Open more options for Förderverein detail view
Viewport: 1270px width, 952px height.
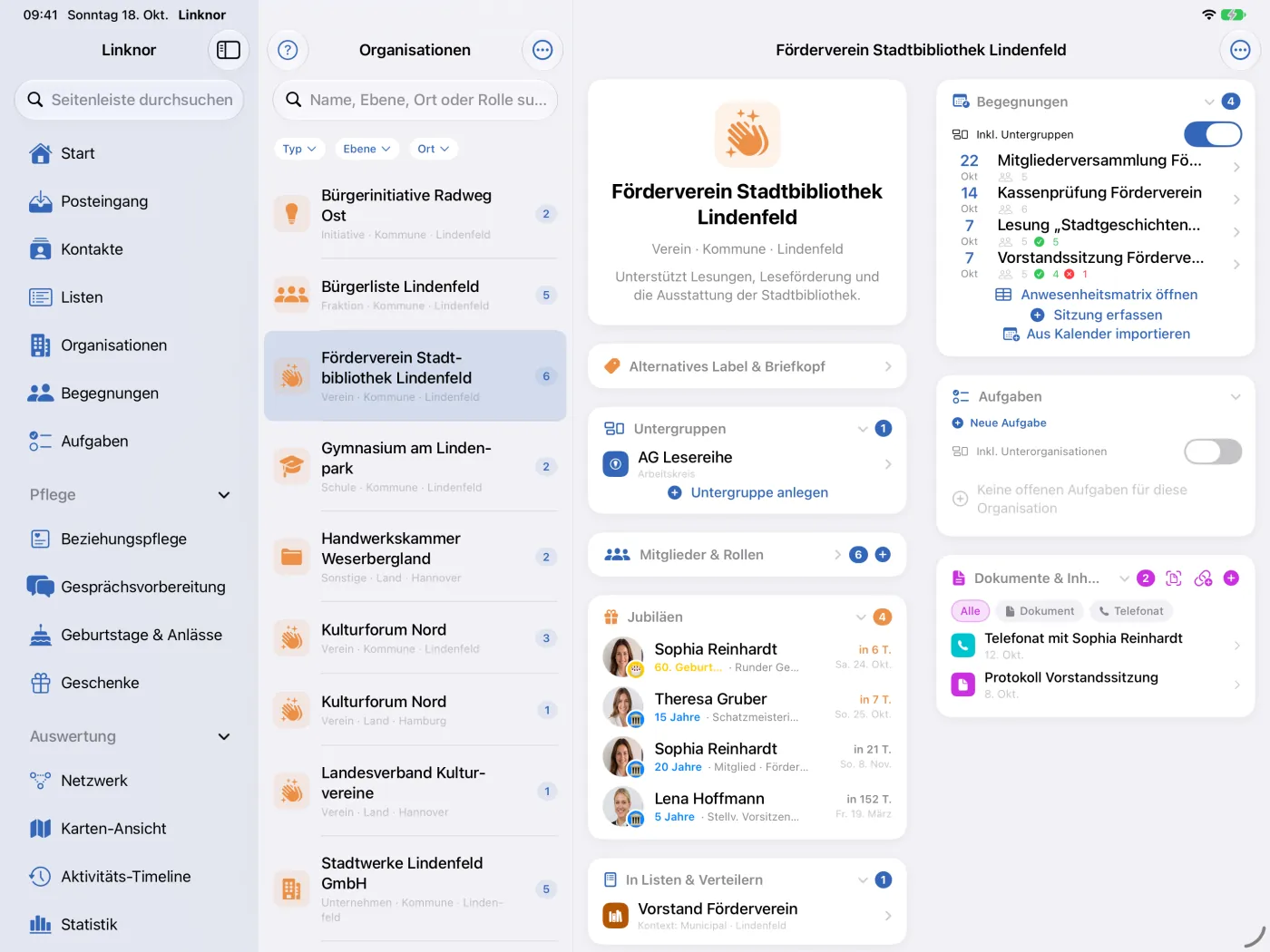click(1240, 50)
